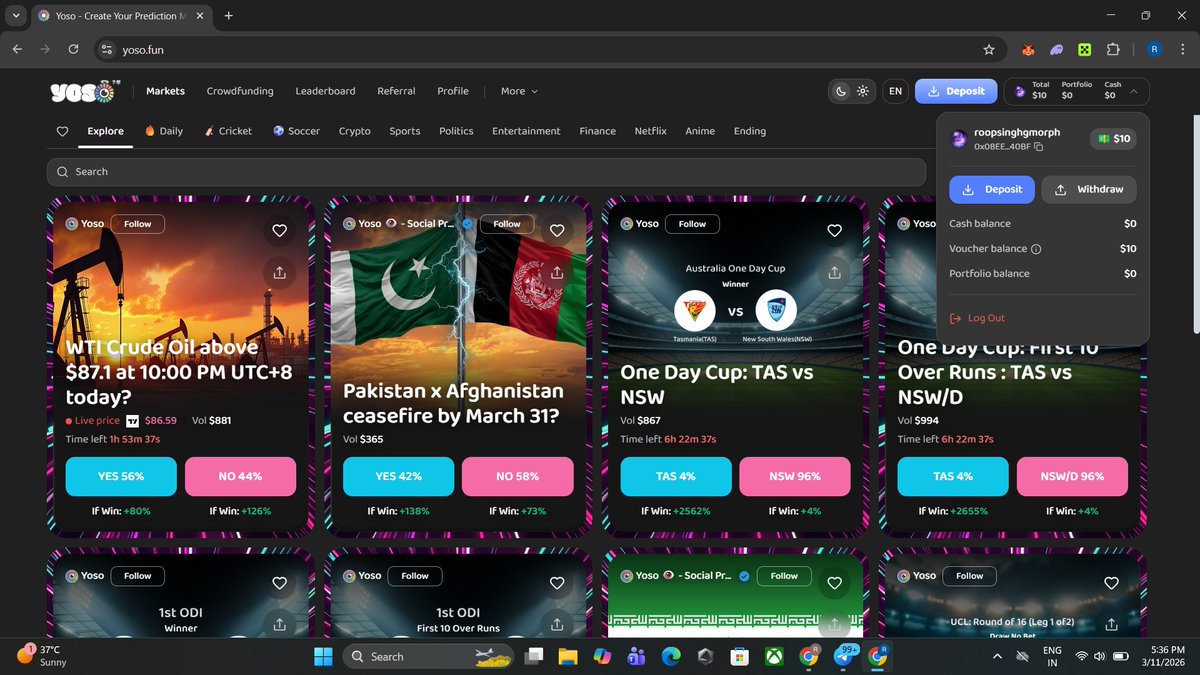Follow Yoso on WTI Crude Oil card
The width and height of the screenshot is (1200, 675).
point(138,224)
